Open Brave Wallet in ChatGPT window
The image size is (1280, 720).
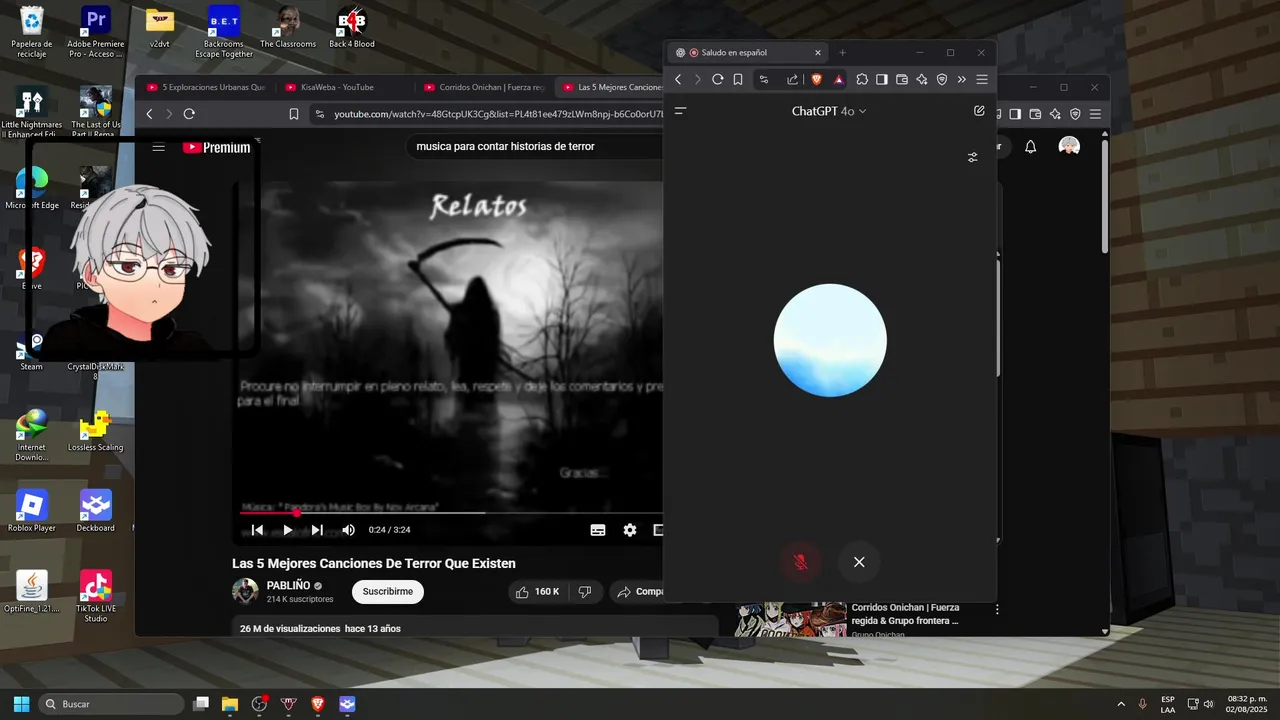pyautogui.click(x=902, y=80)
